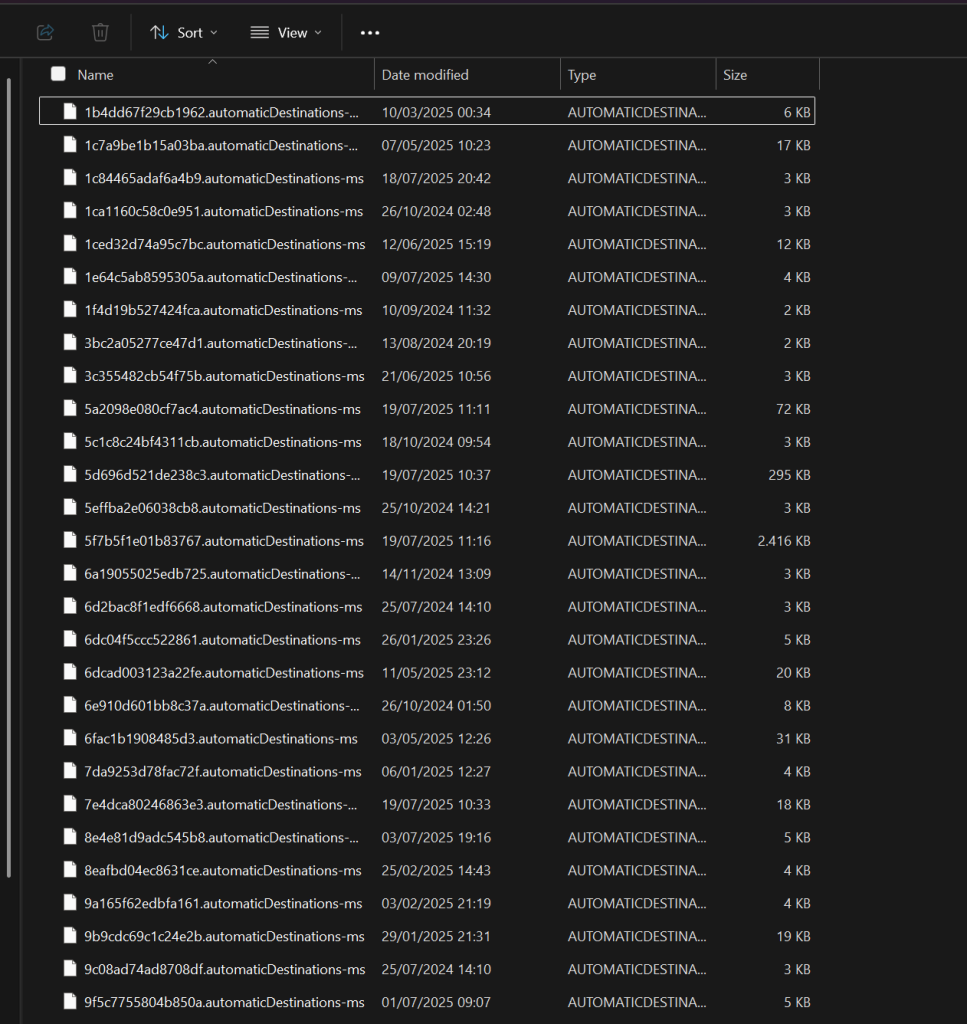Click file icon of 6fac1b1908485d3 entry

click(x=70, y=739)
